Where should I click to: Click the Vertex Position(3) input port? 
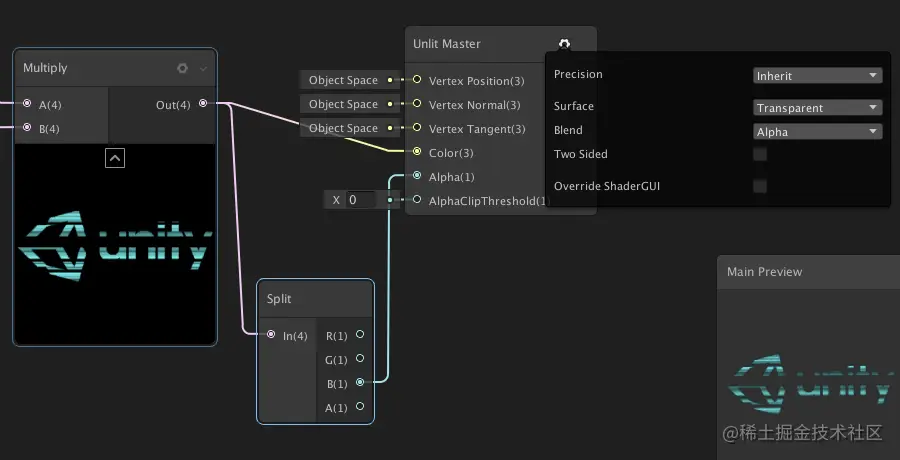(417, 79)
